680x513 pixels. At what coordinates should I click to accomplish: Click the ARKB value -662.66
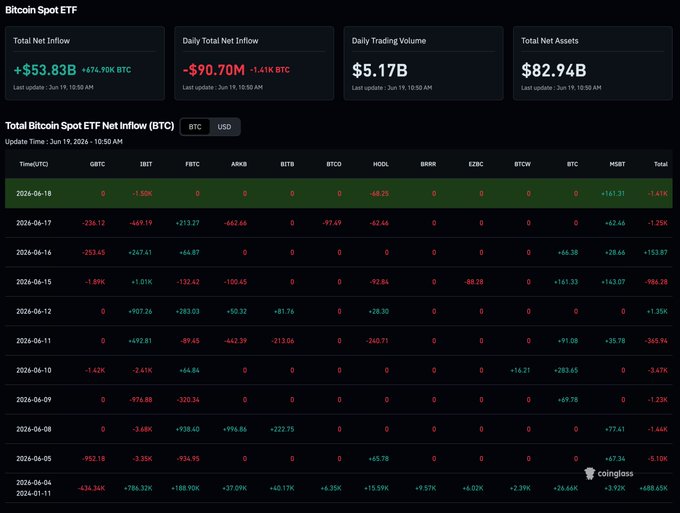coord(235,223)
